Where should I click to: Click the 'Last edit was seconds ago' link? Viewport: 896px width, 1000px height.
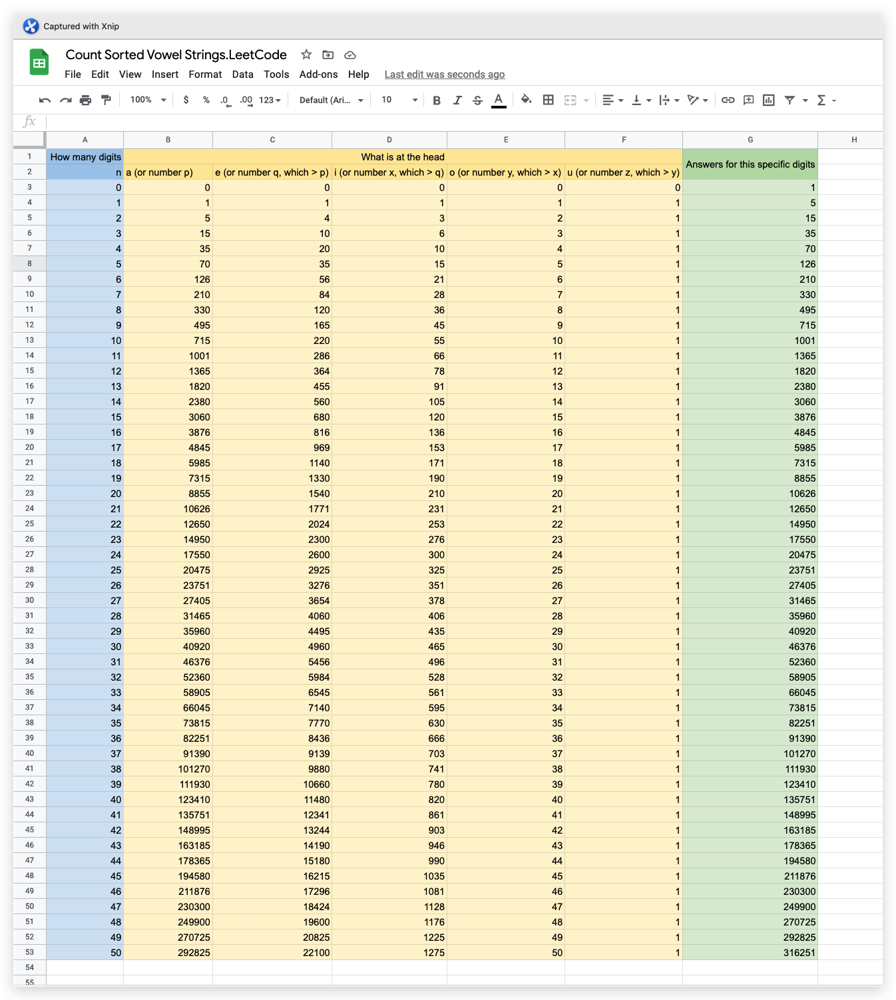[x=444, y=74]
